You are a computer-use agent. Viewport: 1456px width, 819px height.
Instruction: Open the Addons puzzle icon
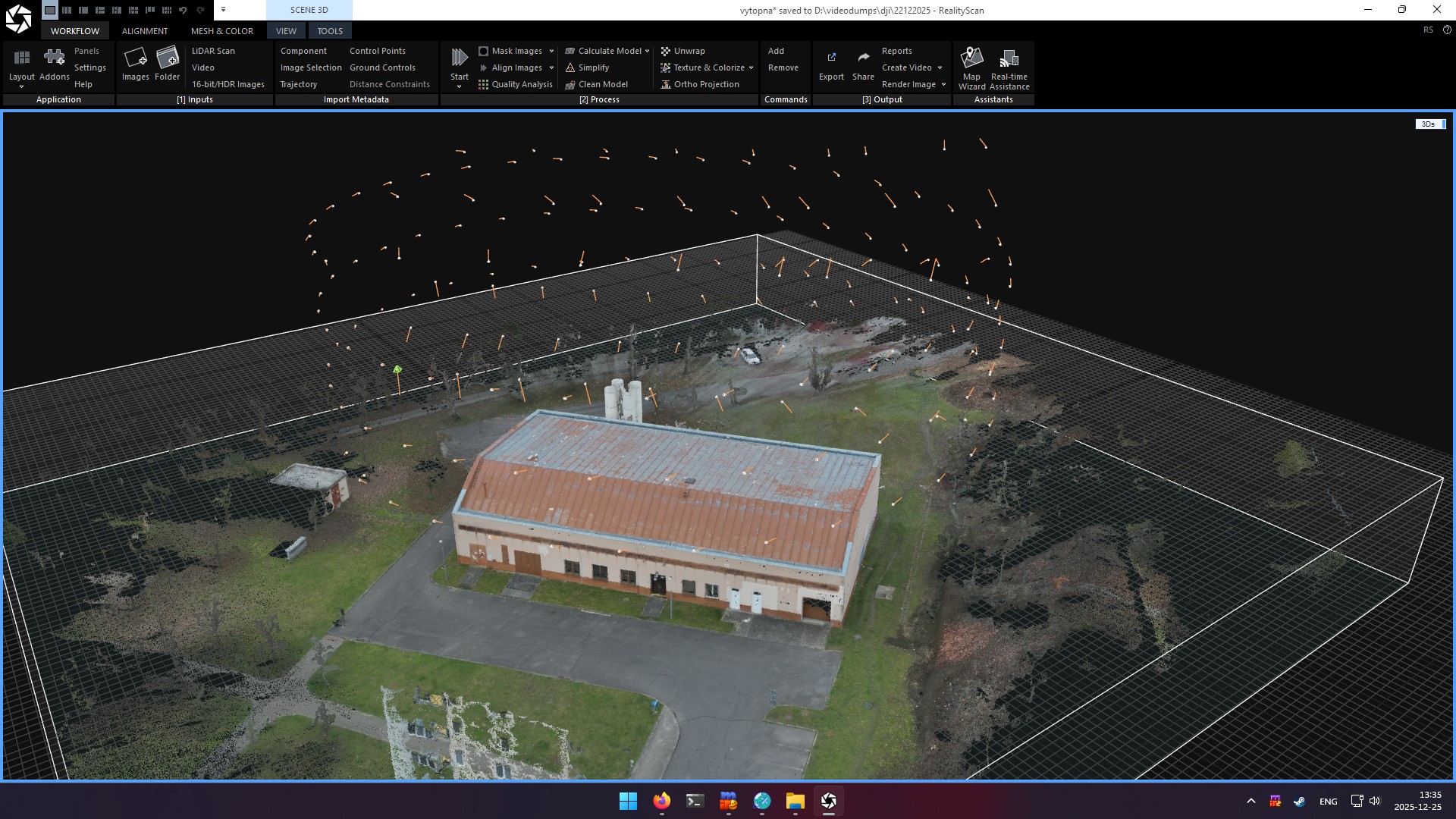point(54,59)
